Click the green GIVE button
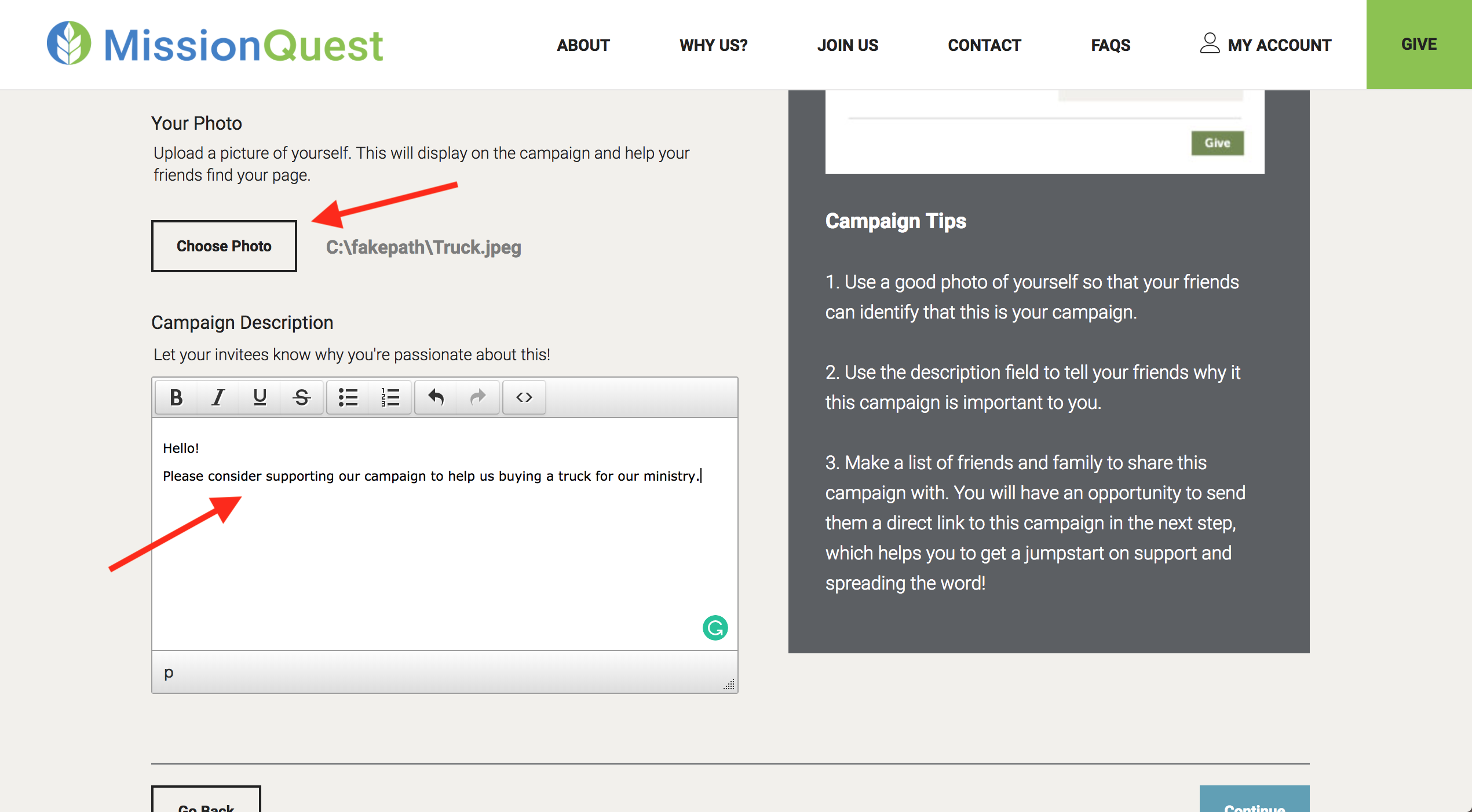This screenshot has width=1472, height=812. coord(1419,44)
